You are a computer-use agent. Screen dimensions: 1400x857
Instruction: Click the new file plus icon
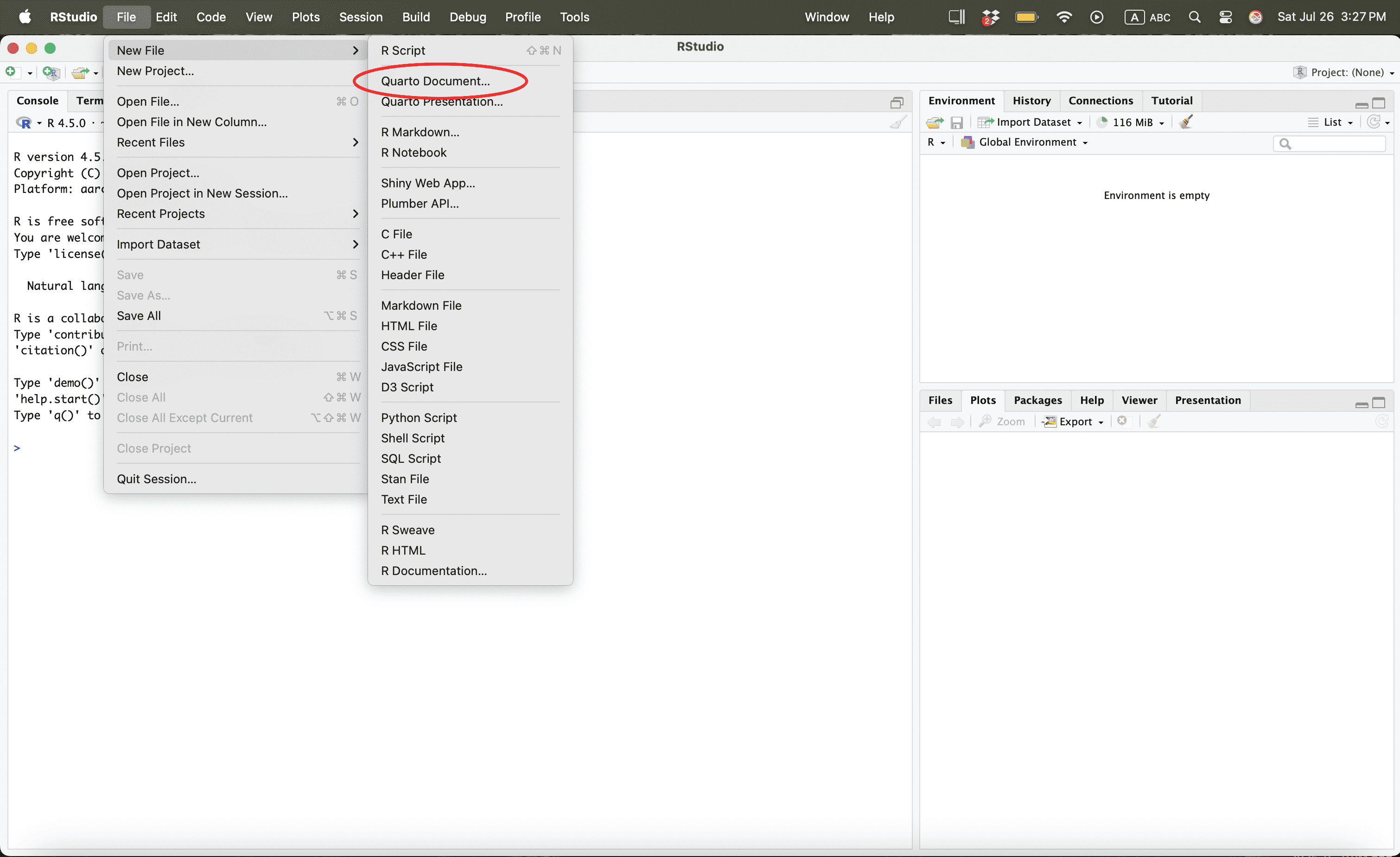coord(11,72)
